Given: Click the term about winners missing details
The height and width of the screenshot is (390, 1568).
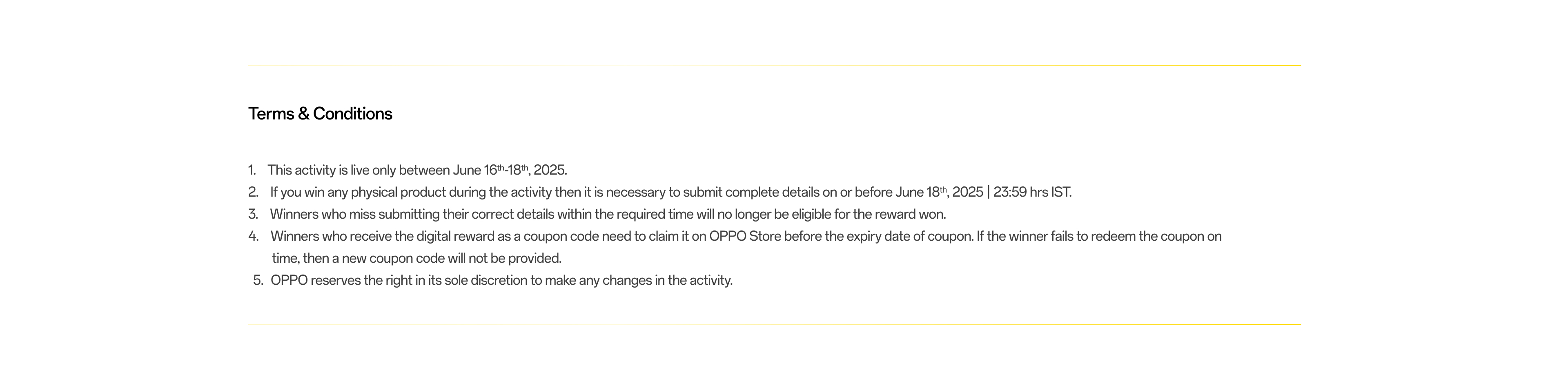Looking at the screenshot, I should pos(608,214).
